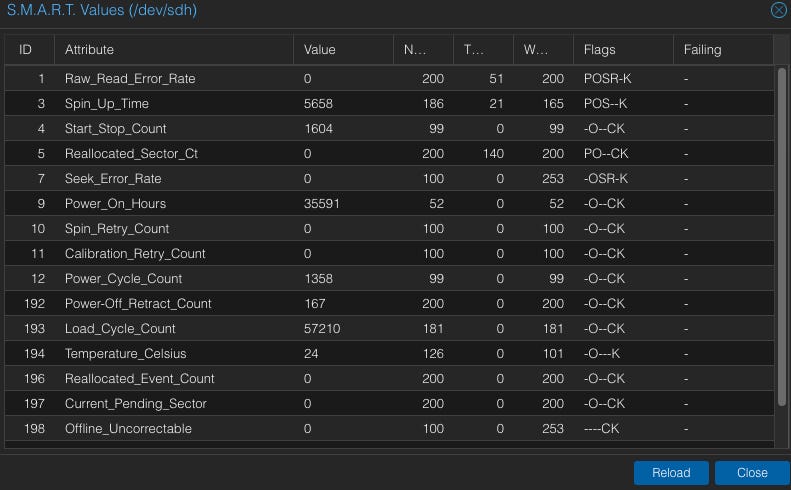The image size is (791, 490).
Task: Sort by the Value column header
Action: click(343, 49)
